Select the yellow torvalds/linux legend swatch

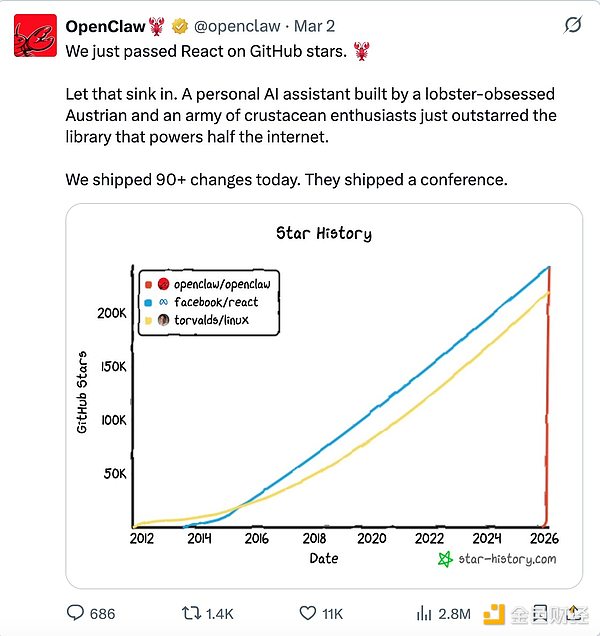[x=147, y=320]
